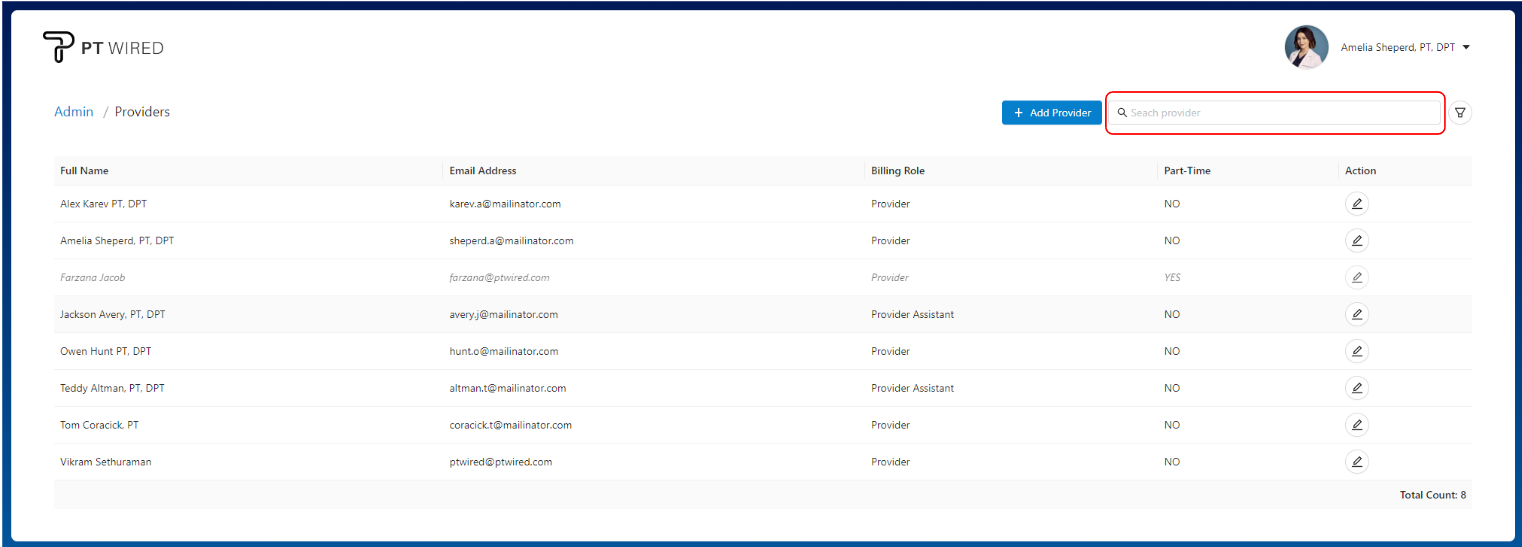
Task: Click edit icon for Alex Karev
Action: (x=1356, y=204)
